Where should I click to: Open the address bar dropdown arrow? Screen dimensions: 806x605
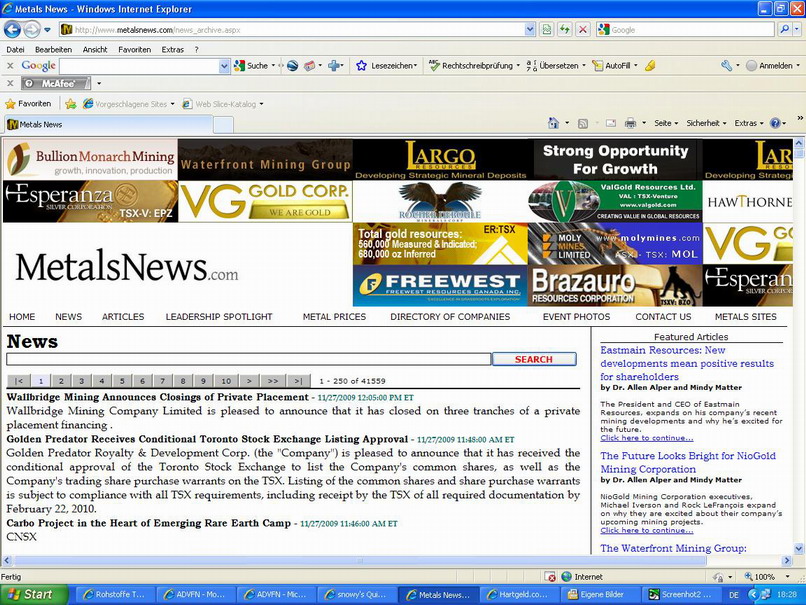530,30
